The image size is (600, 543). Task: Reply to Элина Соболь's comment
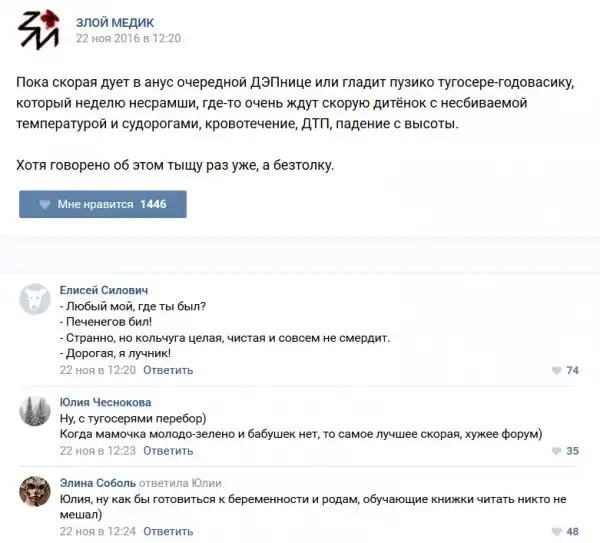(x=168, y=530)
